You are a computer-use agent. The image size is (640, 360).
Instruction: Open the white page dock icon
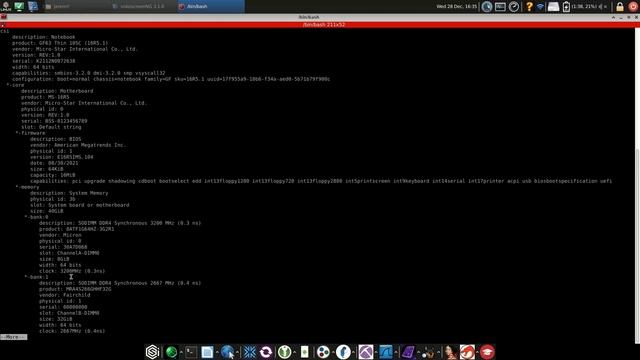click(304, 352)
